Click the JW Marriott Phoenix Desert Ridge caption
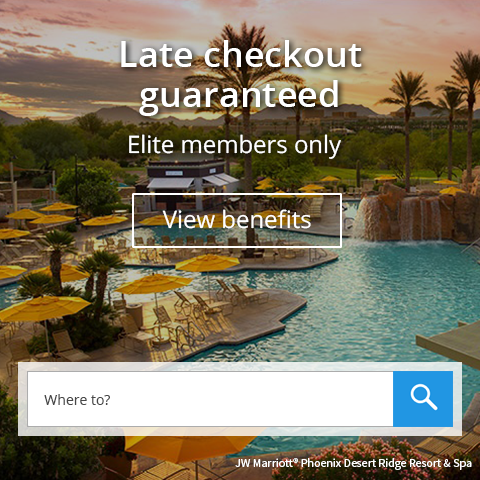Image resolution: width=480 pixels, height=480 pixels. [x=354, y=463]
